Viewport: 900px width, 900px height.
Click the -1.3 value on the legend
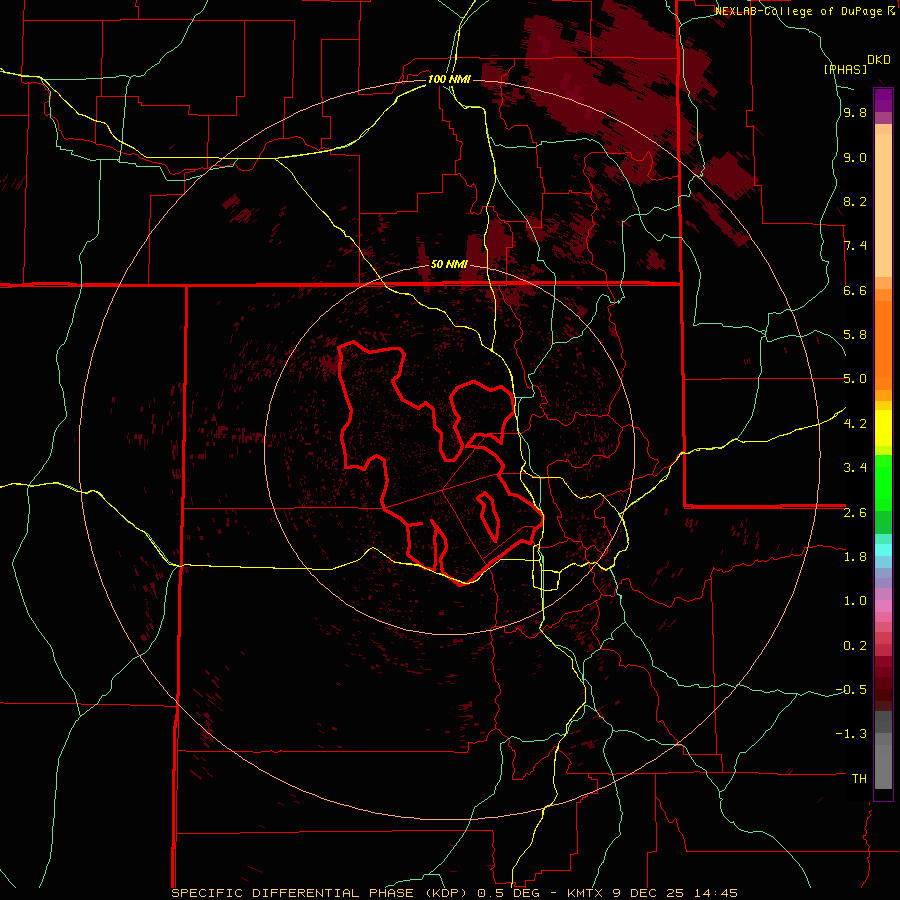point(851,734)
